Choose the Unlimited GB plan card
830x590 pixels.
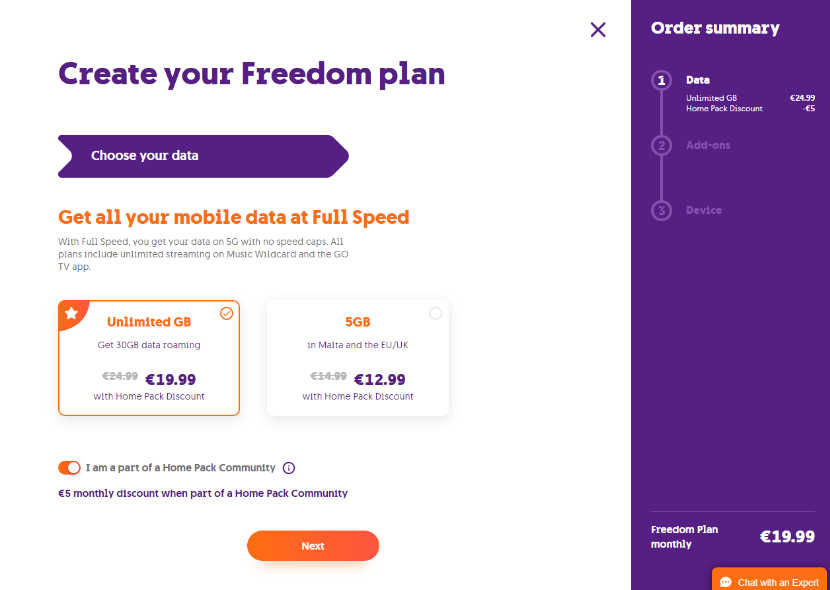(x=149, y=358)
